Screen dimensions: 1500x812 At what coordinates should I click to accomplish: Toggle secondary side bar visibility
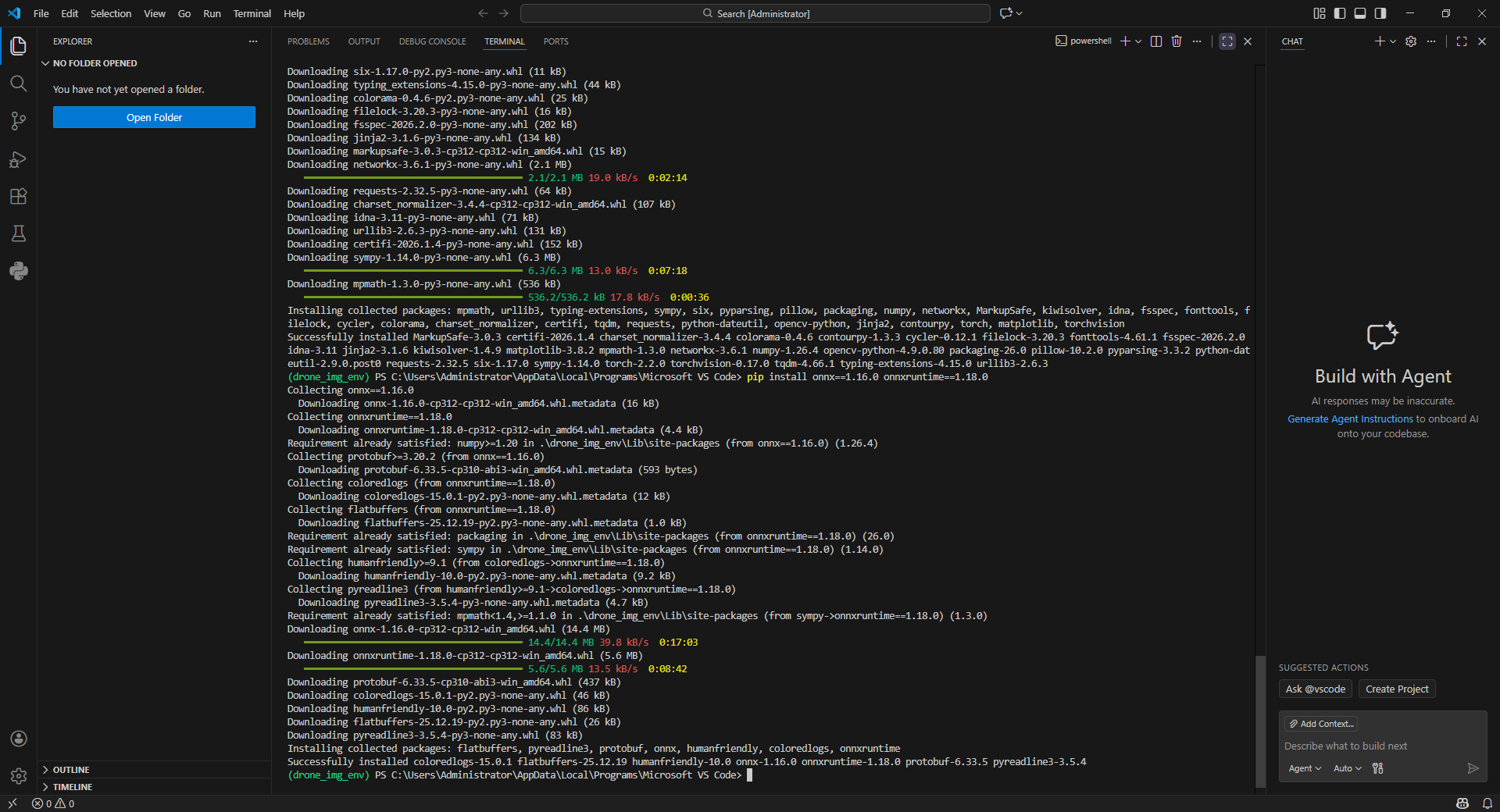1380,13
